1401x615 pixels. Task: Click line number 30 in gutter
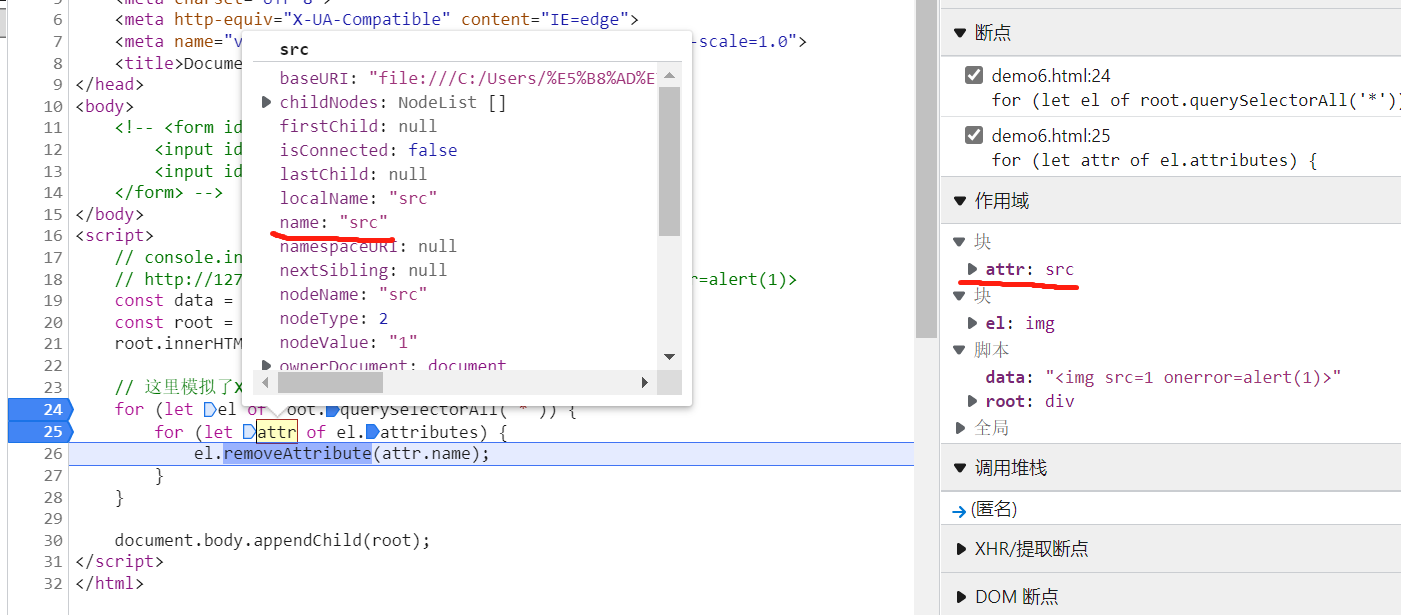point(53,540)
